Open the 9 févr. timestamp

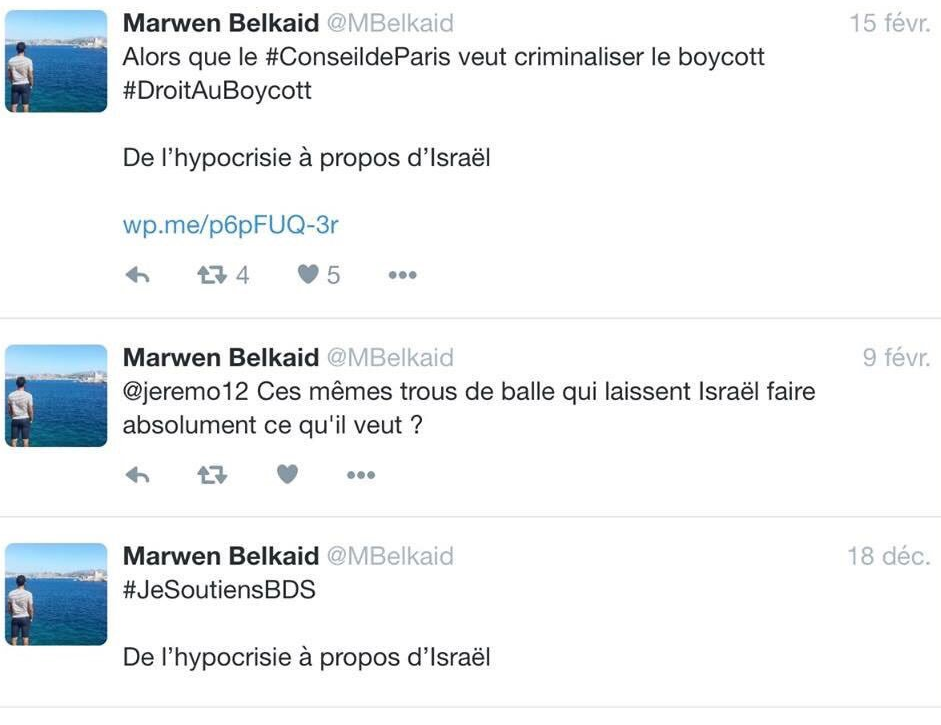[x=896, y=358]
